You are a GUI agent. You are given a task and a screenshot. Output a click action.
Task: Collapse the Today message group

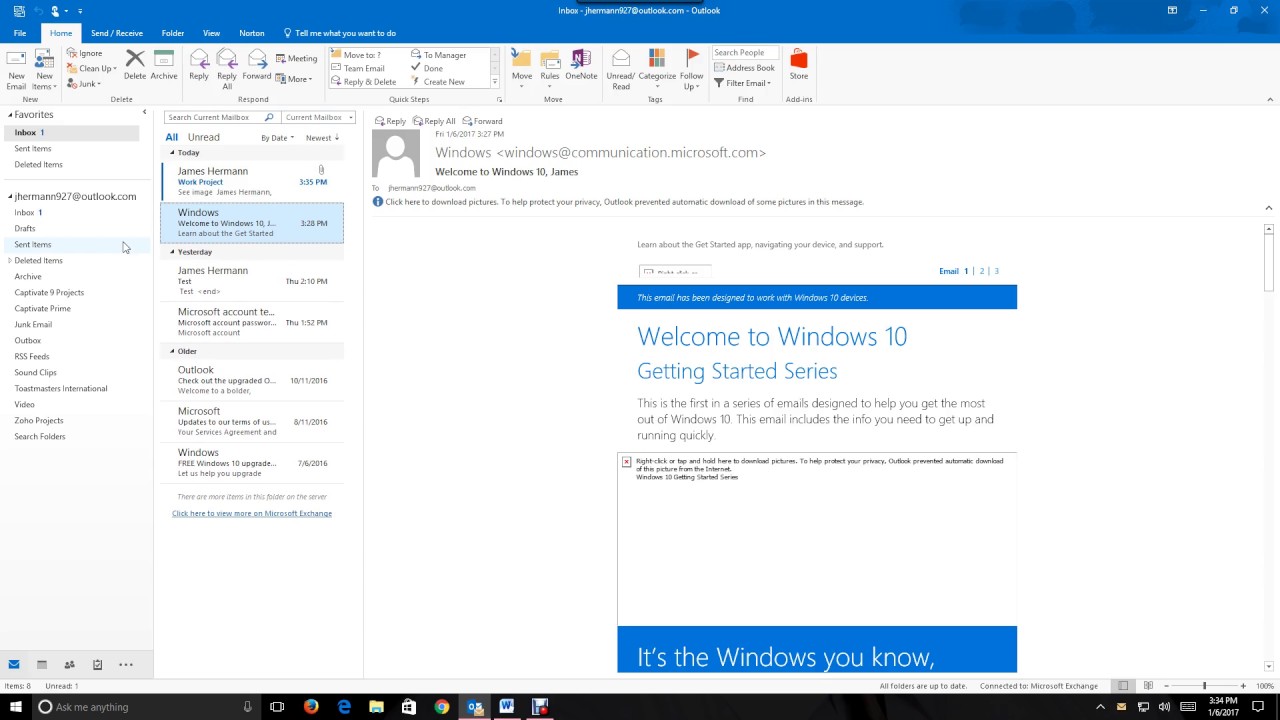172,153
